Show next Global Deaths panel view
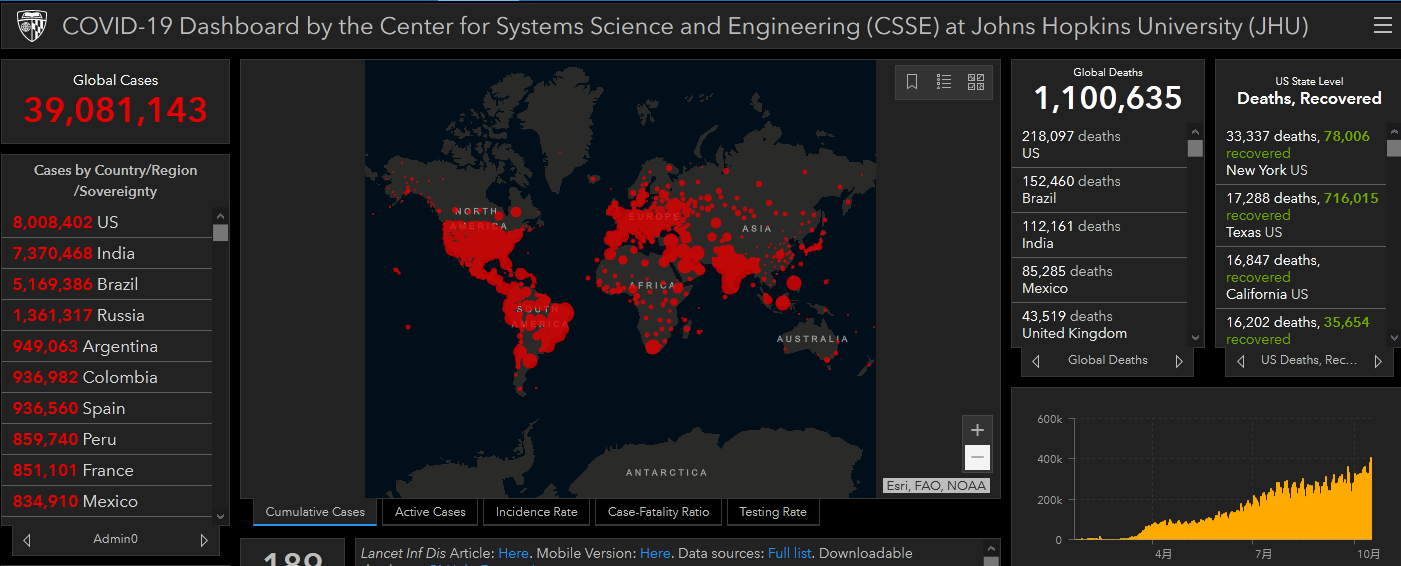The height and width of the screenshot is (566, 1401). 1179,361
